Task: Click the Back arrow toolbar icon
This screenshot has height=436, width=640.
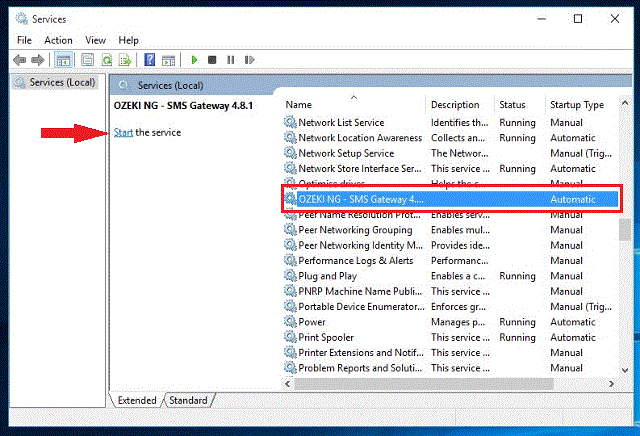Action: tap(20, 60)
